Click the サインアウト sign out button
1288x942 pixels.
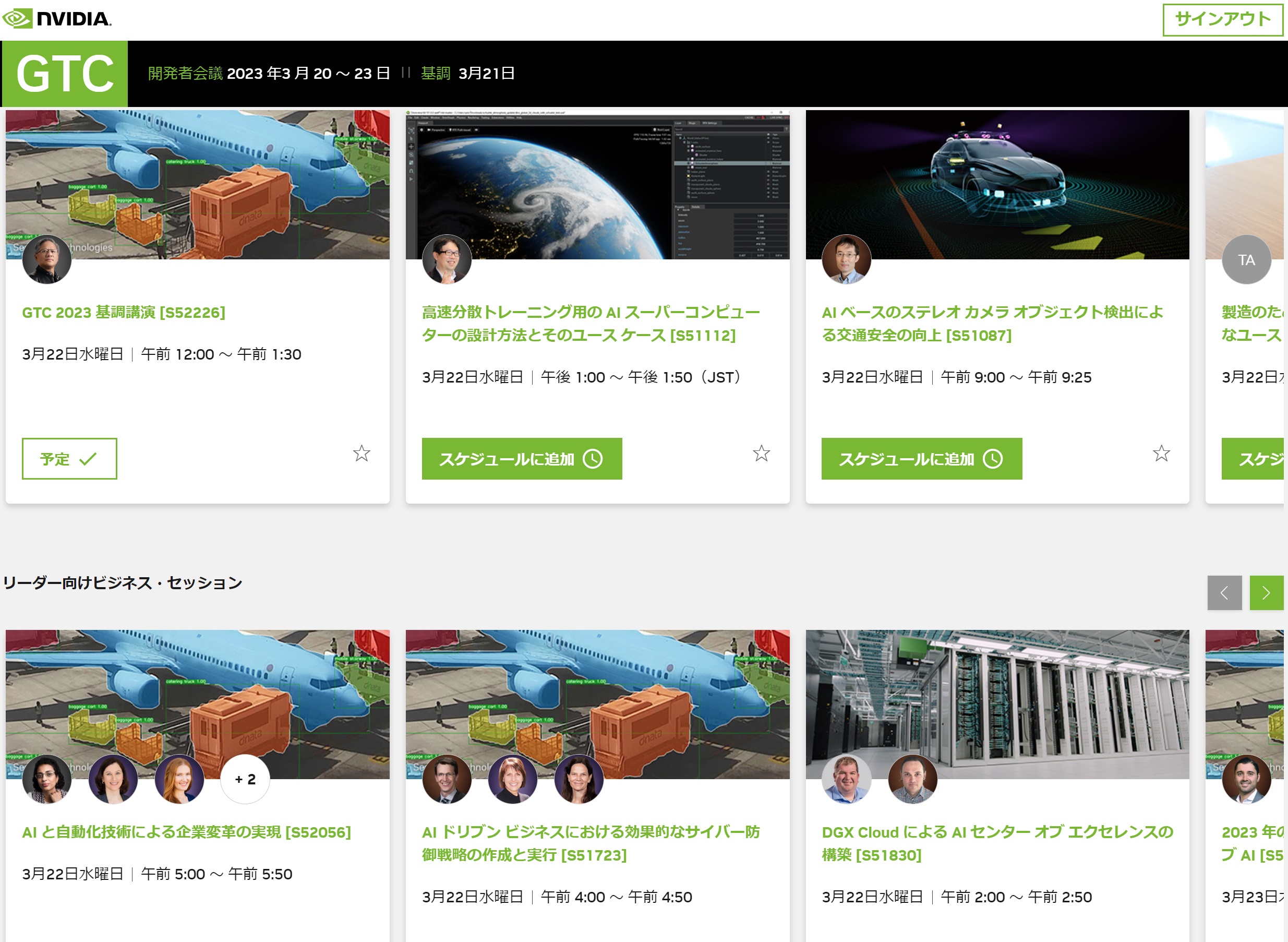(1222, 19)
